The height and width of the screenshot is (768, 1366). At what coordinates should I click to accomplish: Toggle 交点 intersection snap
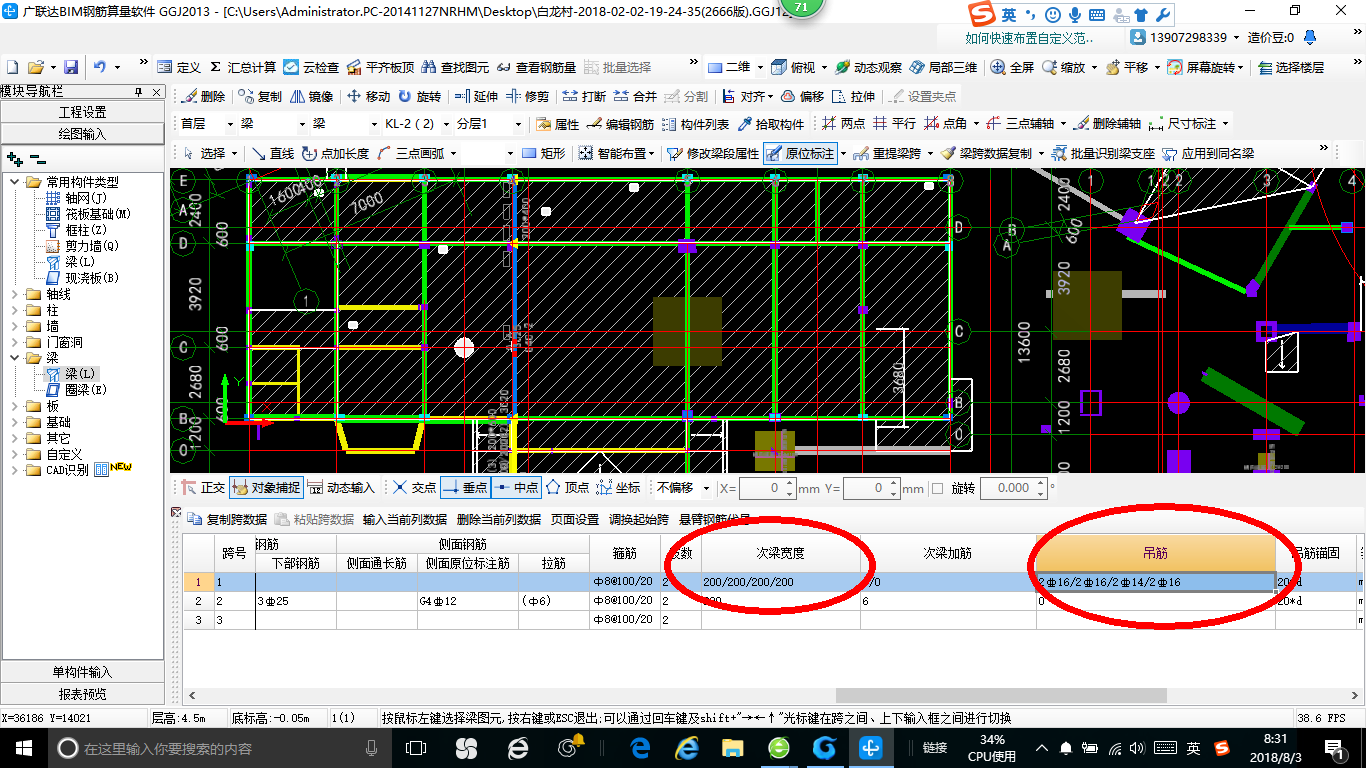(x=414, y=488)
